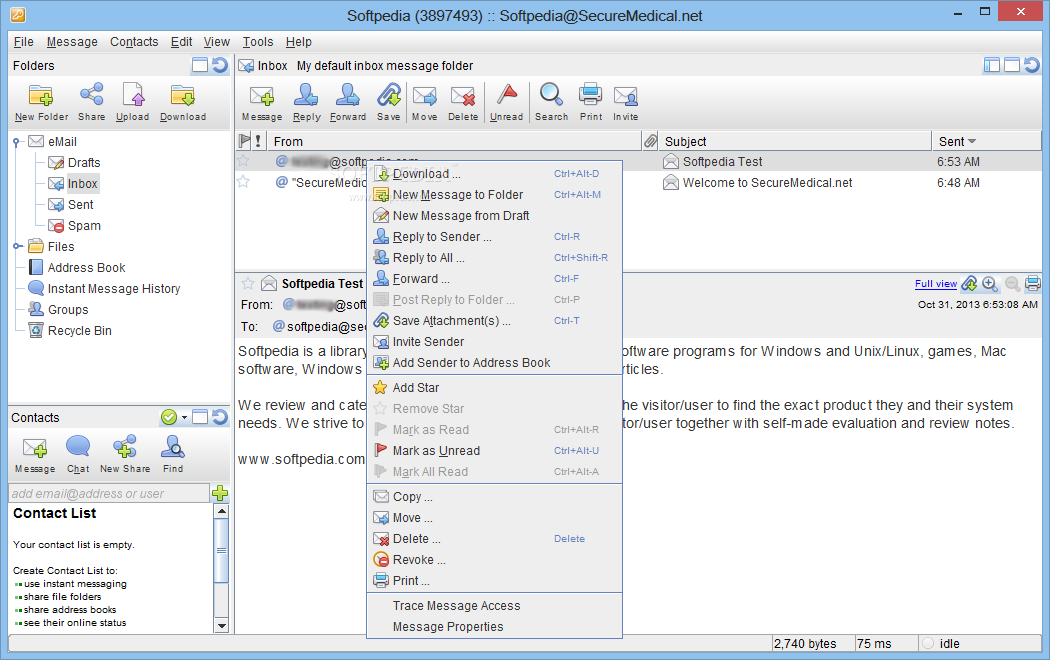1050x660 pixels.
Task: Sort by the Sent column header
Action: [986, 141]
